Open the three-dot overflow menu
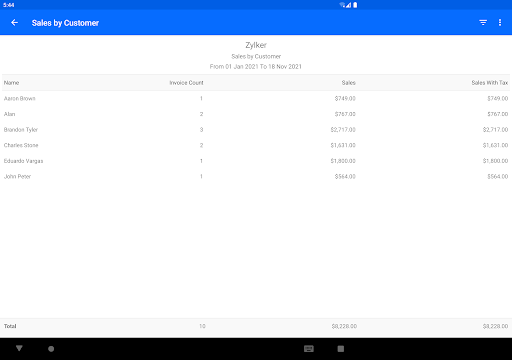 [x=500, y=22]
